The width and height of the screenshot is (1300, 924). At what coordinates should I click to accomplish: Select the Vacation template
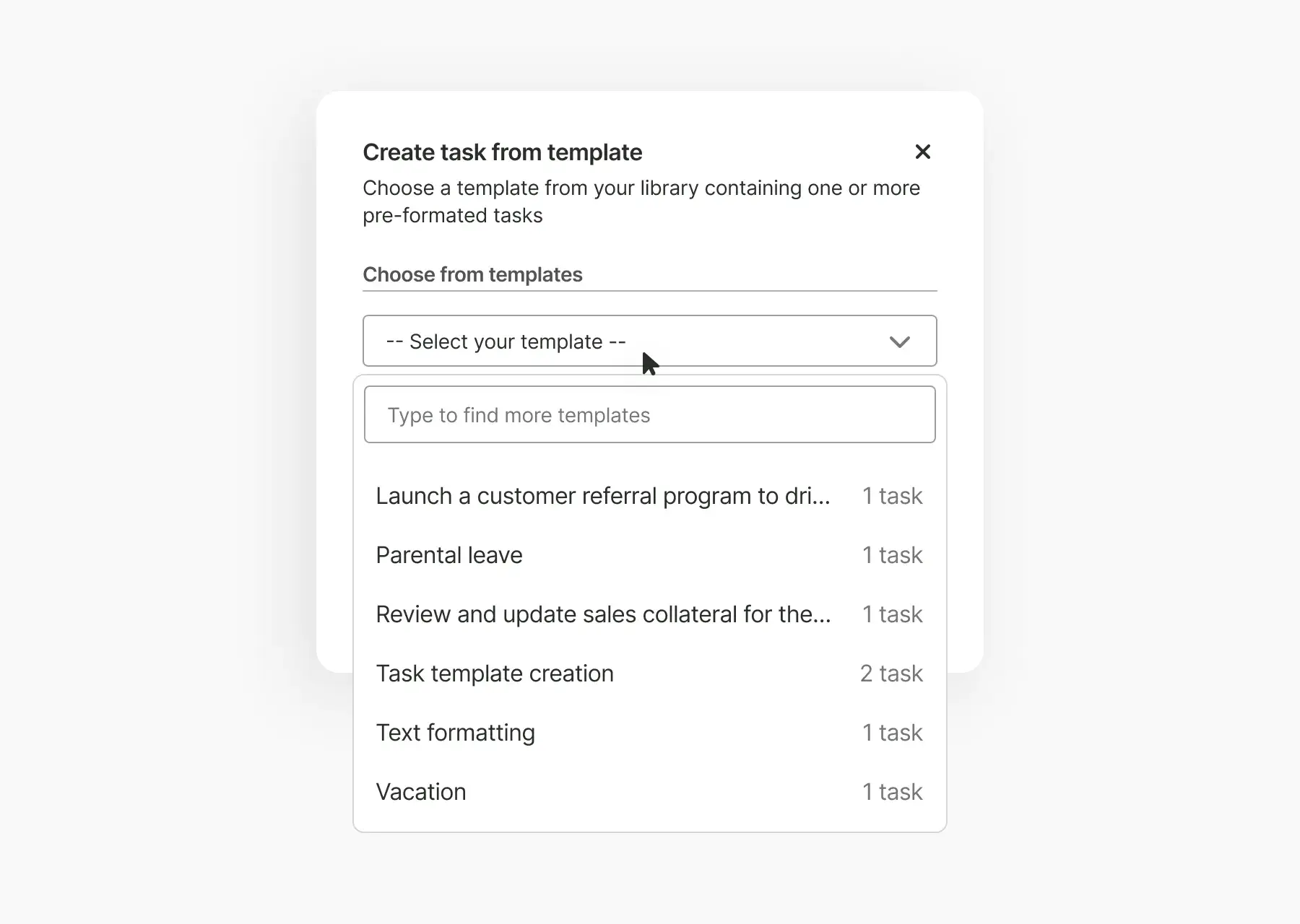click(421, 792)
